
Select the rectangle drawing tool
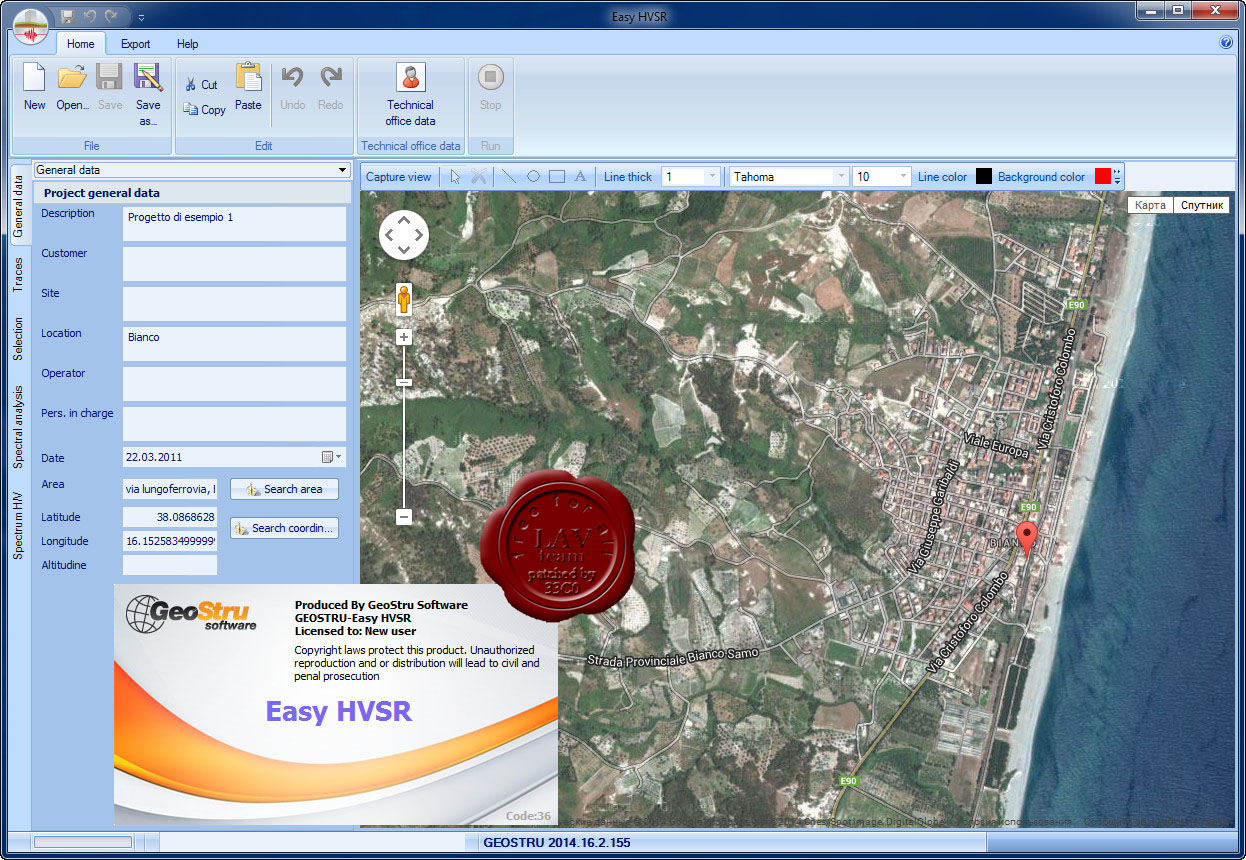(x=557, y=176)
